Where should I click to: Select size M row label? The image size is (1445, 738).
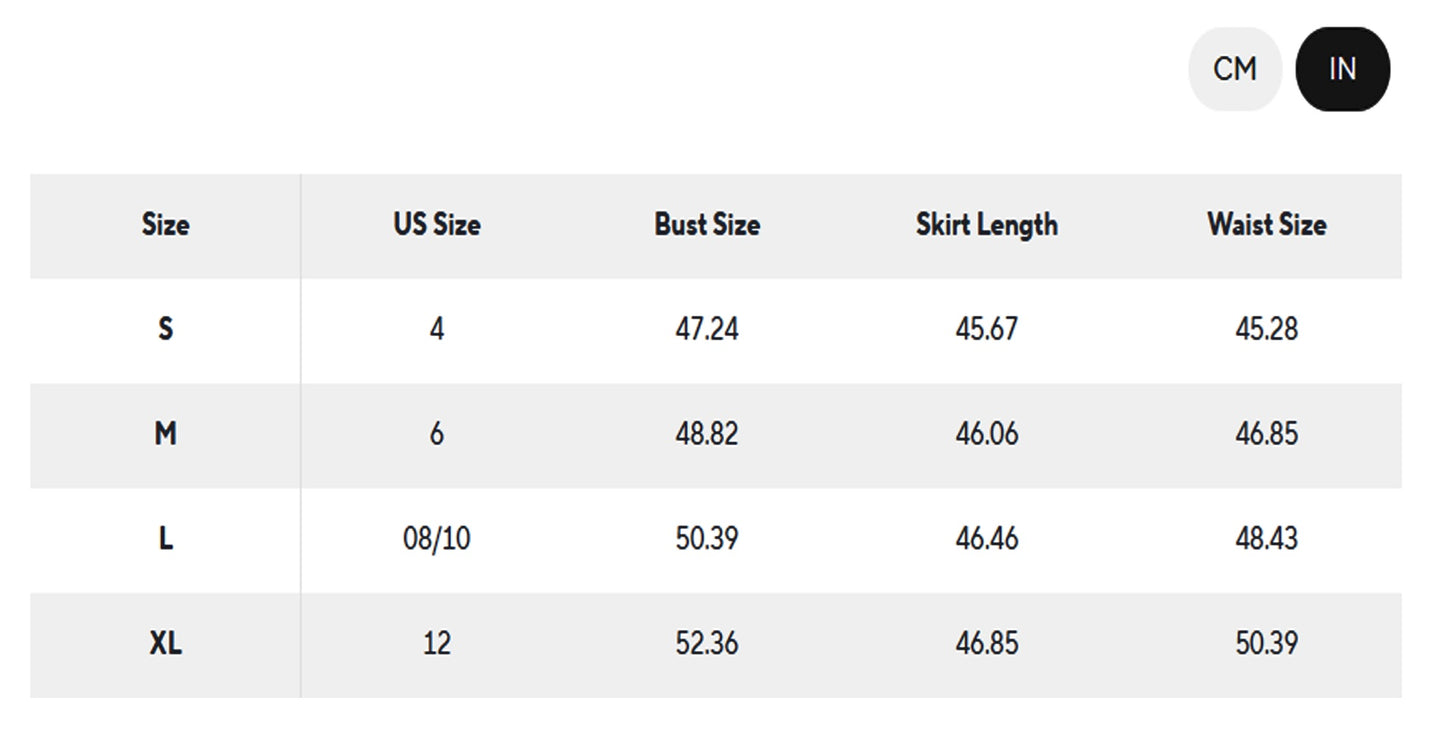[x=165, y=434]
